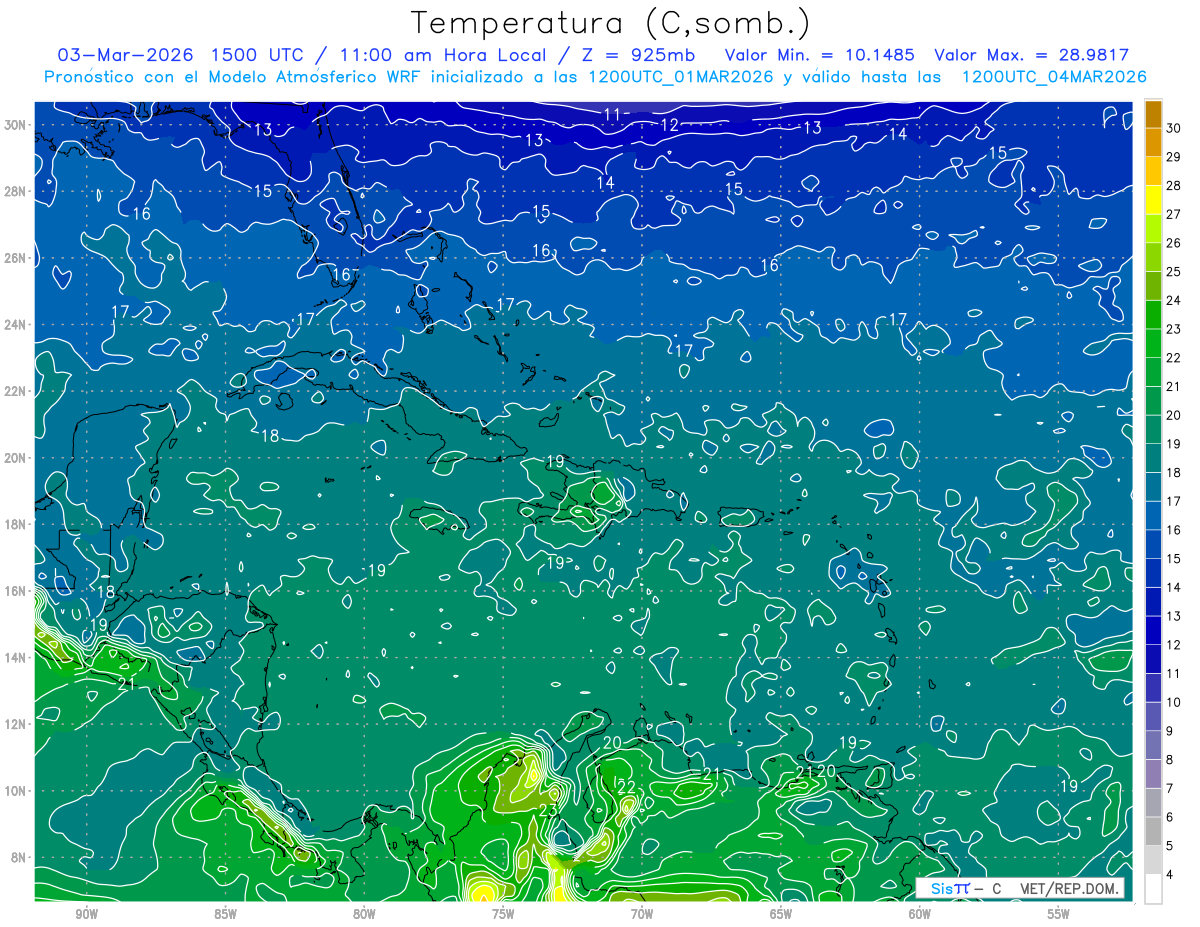Click the '55W' longitude axis label
This screenshot has width=1200, height=927.
pos(1059,913)
